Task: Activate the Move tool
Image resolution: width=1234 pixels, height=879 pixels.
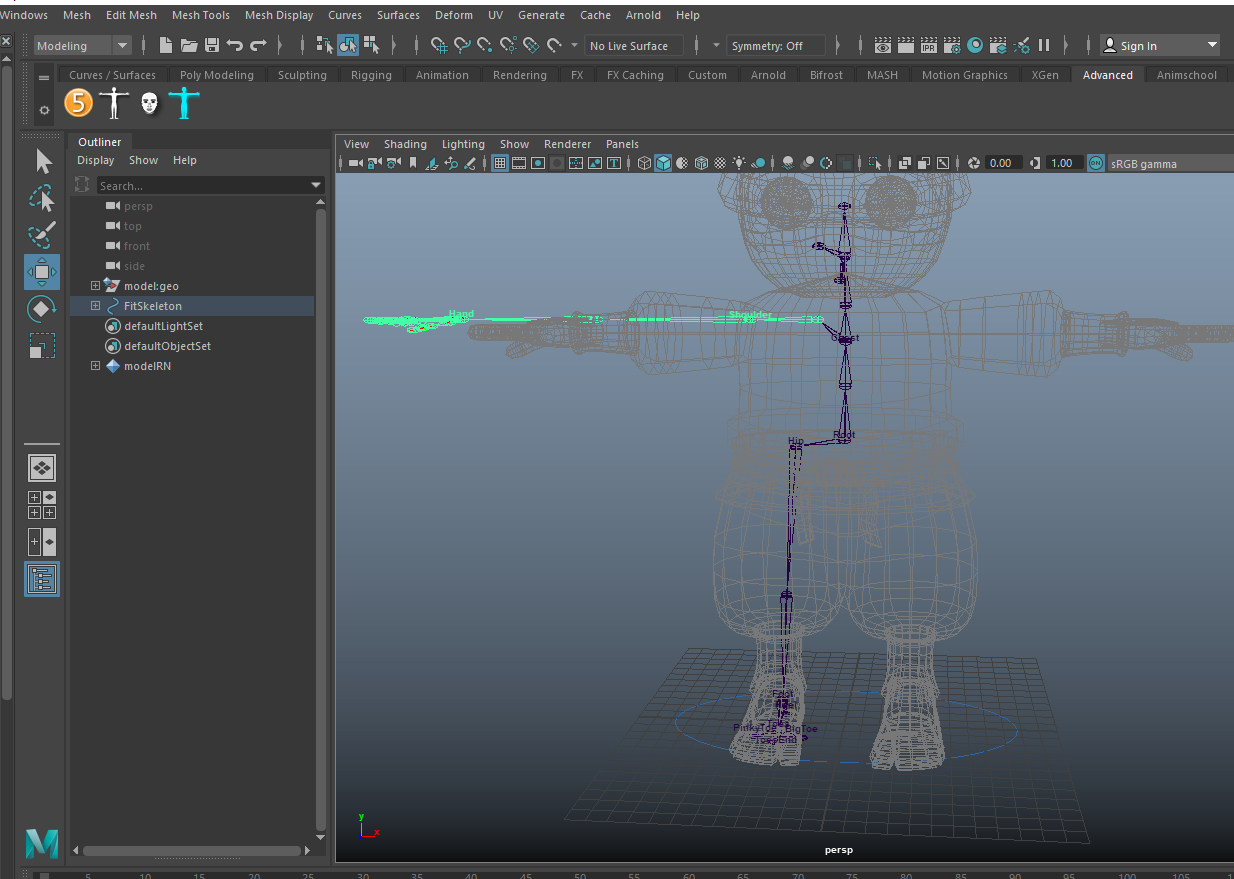Action: [42, 271]
